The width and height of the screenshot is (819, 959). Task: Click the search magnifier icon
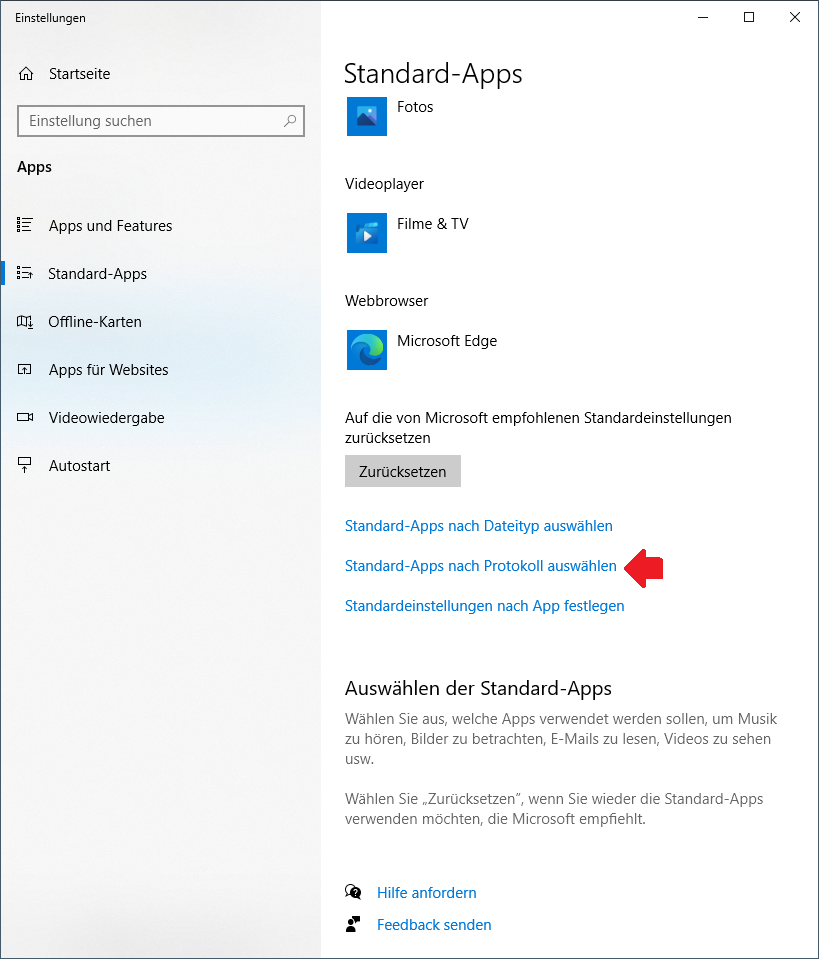click(x=290, y=121)
